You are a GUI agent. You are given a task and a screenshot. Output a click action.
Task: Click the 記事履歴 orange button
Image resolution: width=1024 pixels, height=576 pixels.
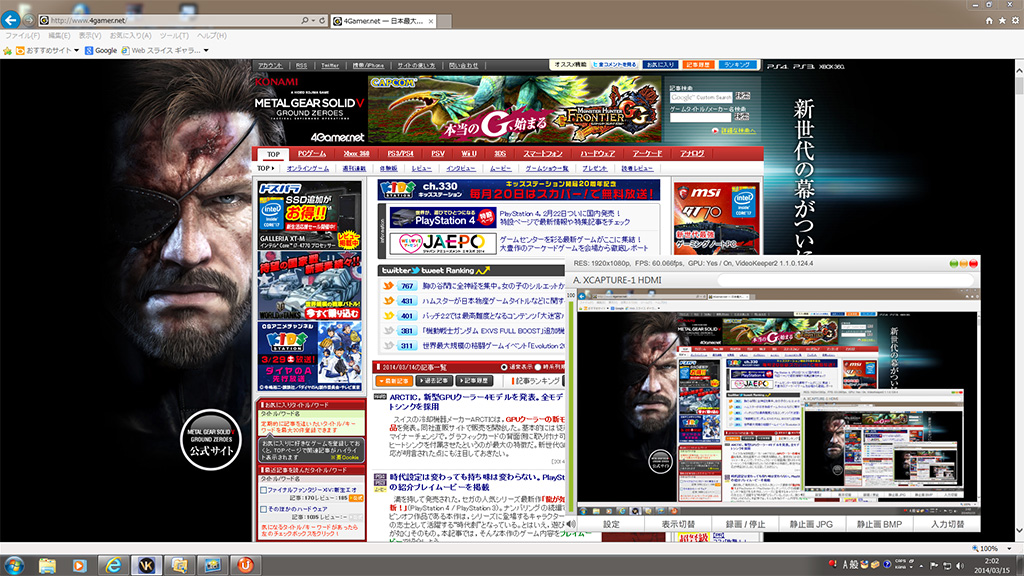pos(697,65)
